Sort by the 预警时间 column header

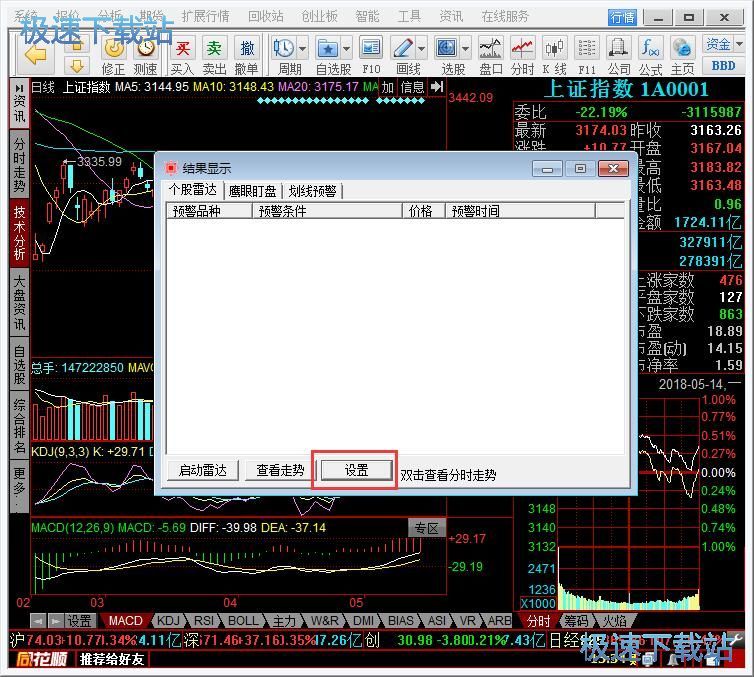click(x=520, y=211)
